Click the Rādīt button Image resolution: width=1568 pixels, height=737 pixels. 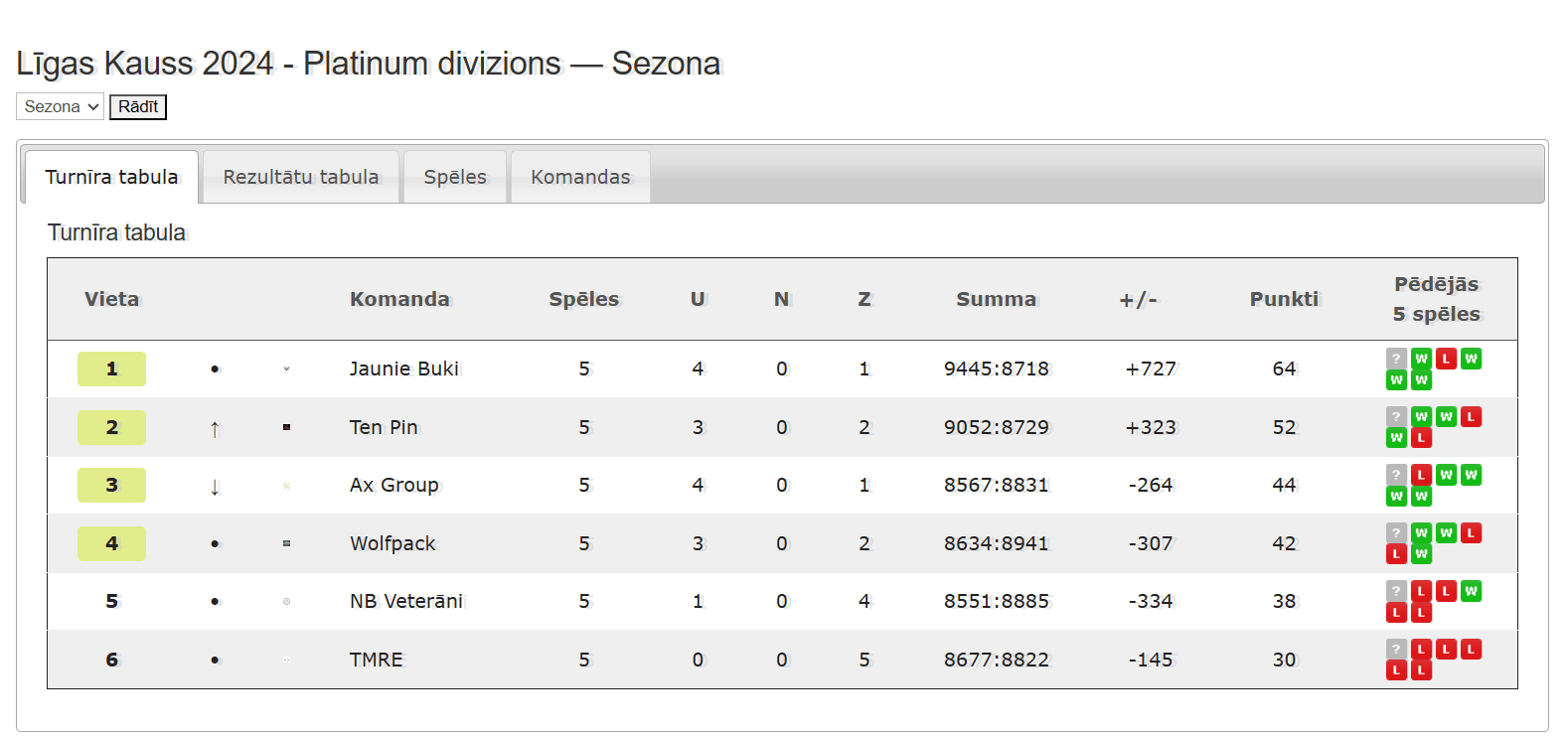coord(138,106)
